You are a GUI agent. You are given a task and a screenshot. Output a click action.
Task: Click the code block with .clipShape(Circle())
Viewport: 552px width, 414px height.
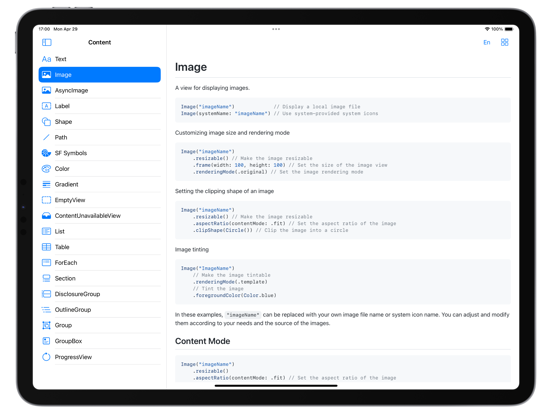343,220
